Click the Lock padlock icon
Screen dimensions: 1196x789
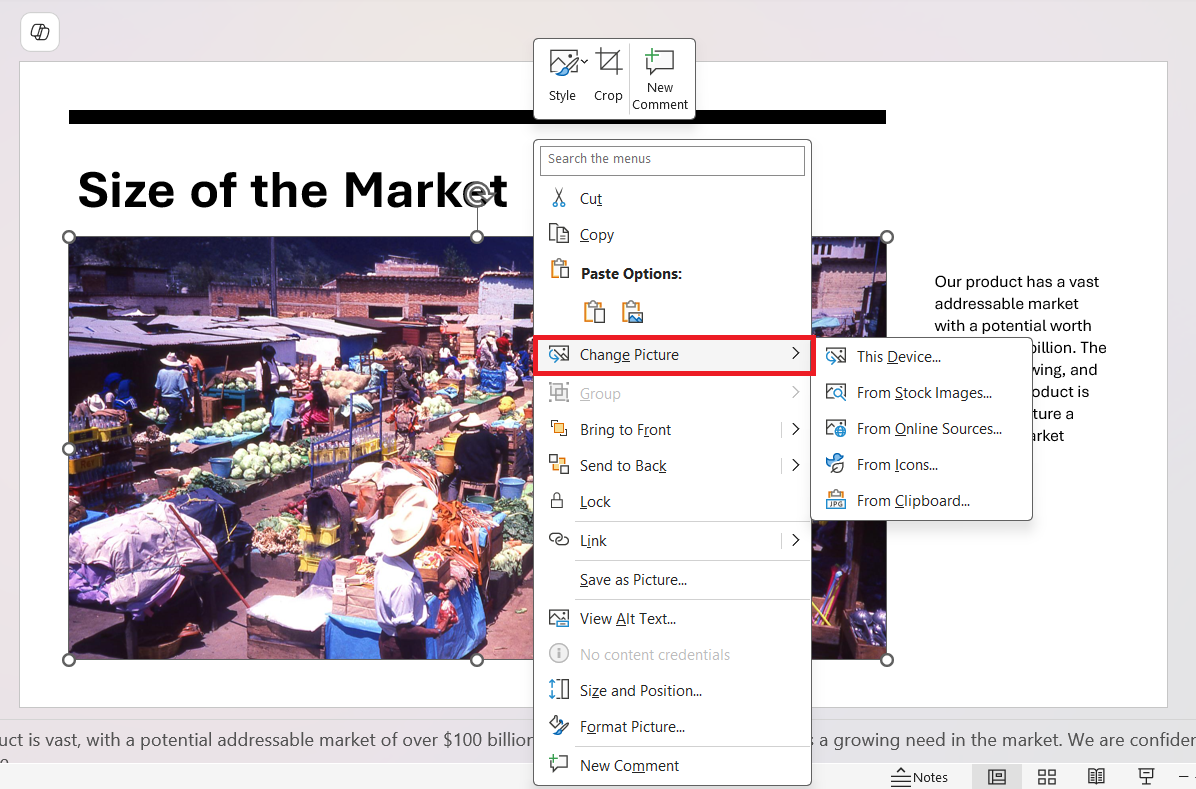(x=558, y=501)
